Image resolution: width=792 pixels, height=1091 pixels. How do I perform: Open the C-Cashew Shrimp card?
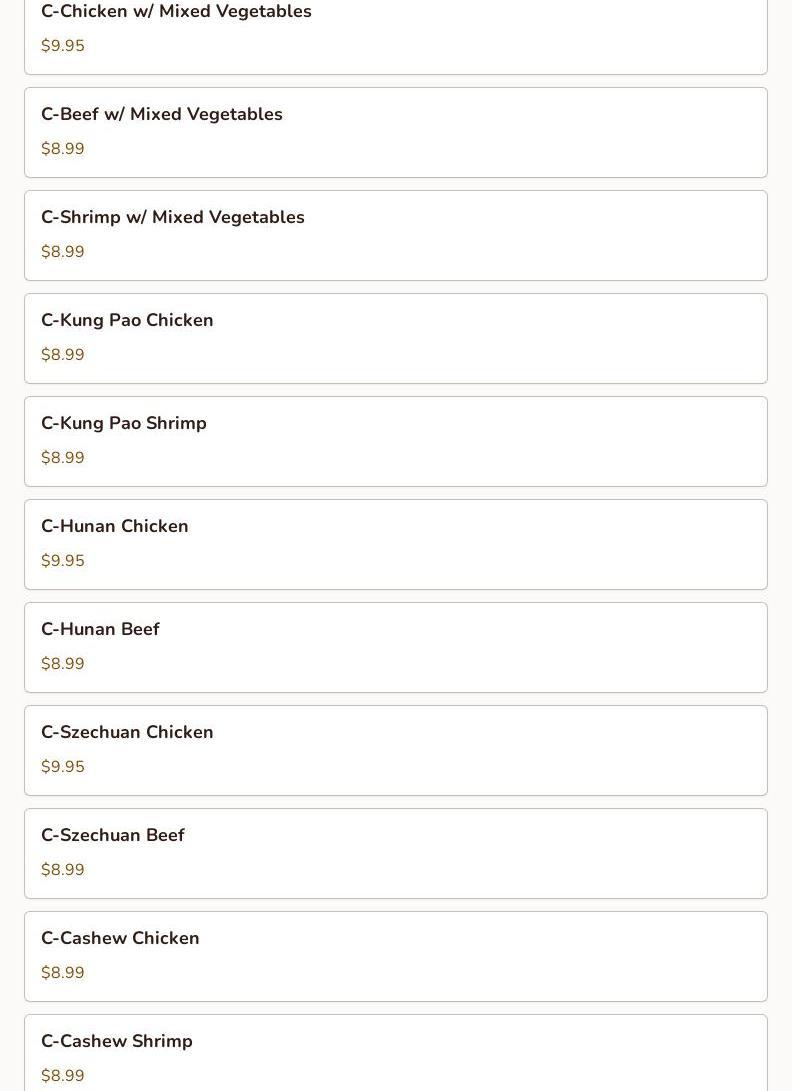point(395,1053)
